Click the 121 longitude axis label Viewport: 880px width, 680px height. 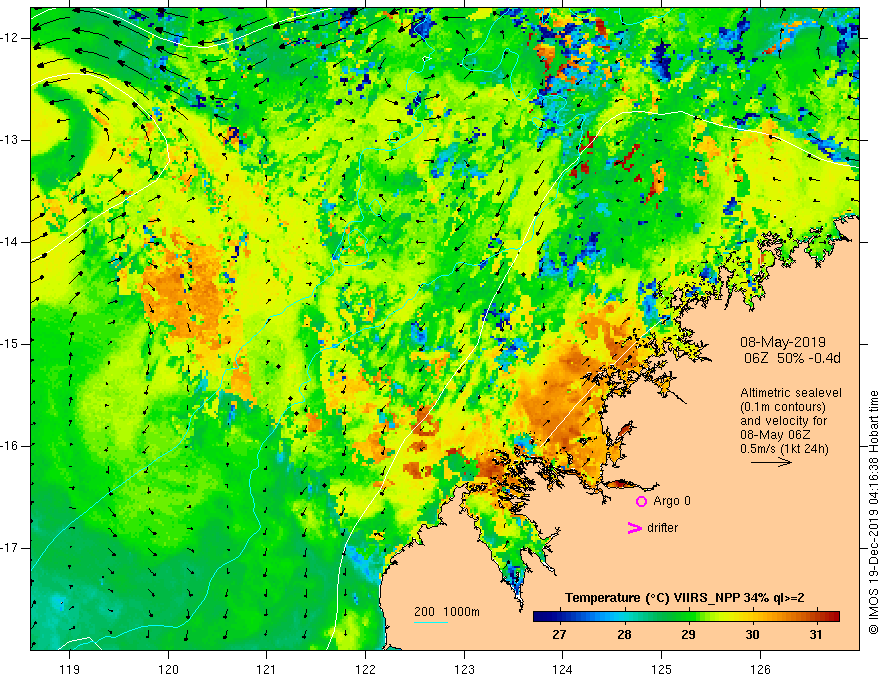coord(267,669)
